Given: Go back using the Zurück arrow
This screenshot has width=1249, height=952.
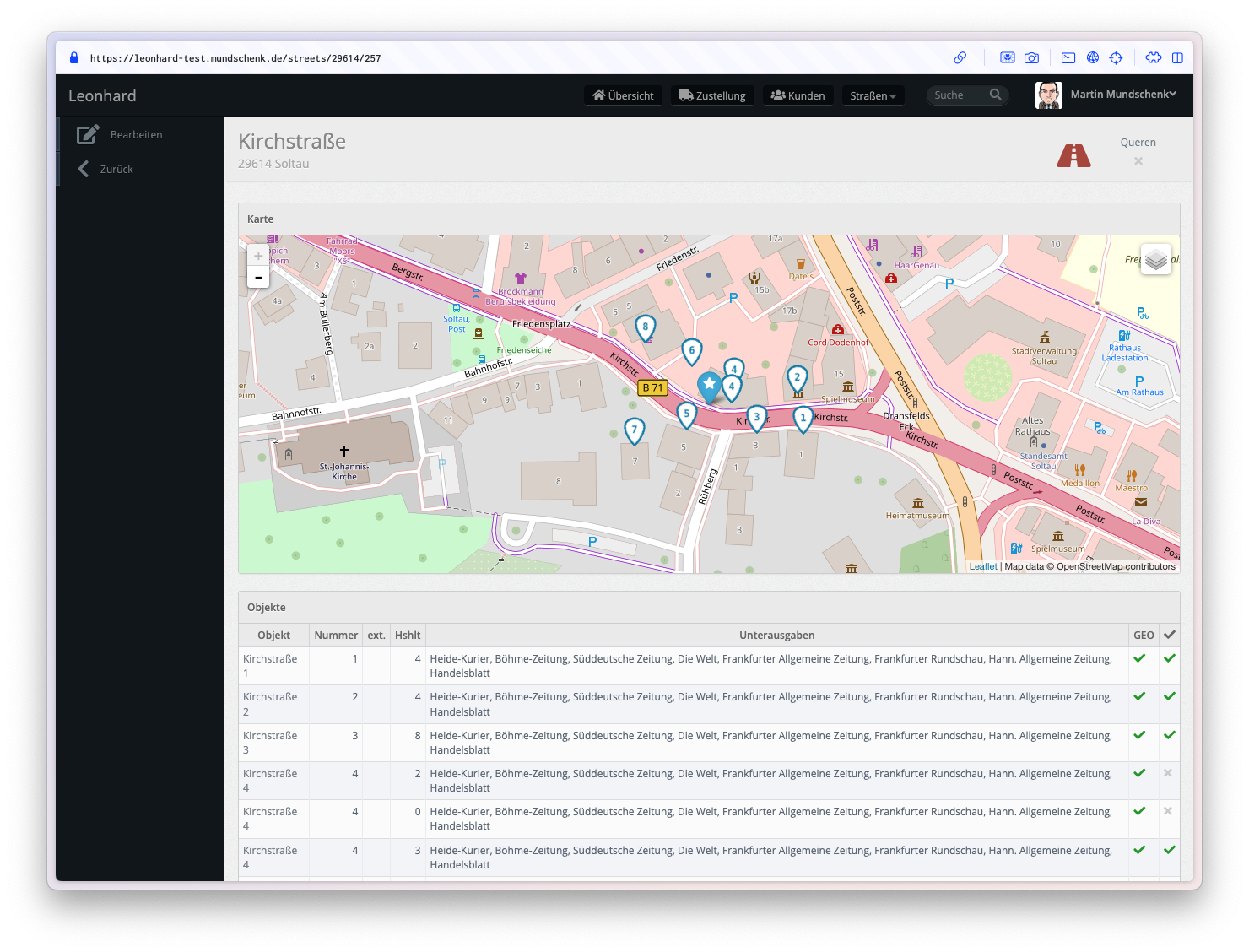Looking at the screenshot, I should tap(84, 169).
